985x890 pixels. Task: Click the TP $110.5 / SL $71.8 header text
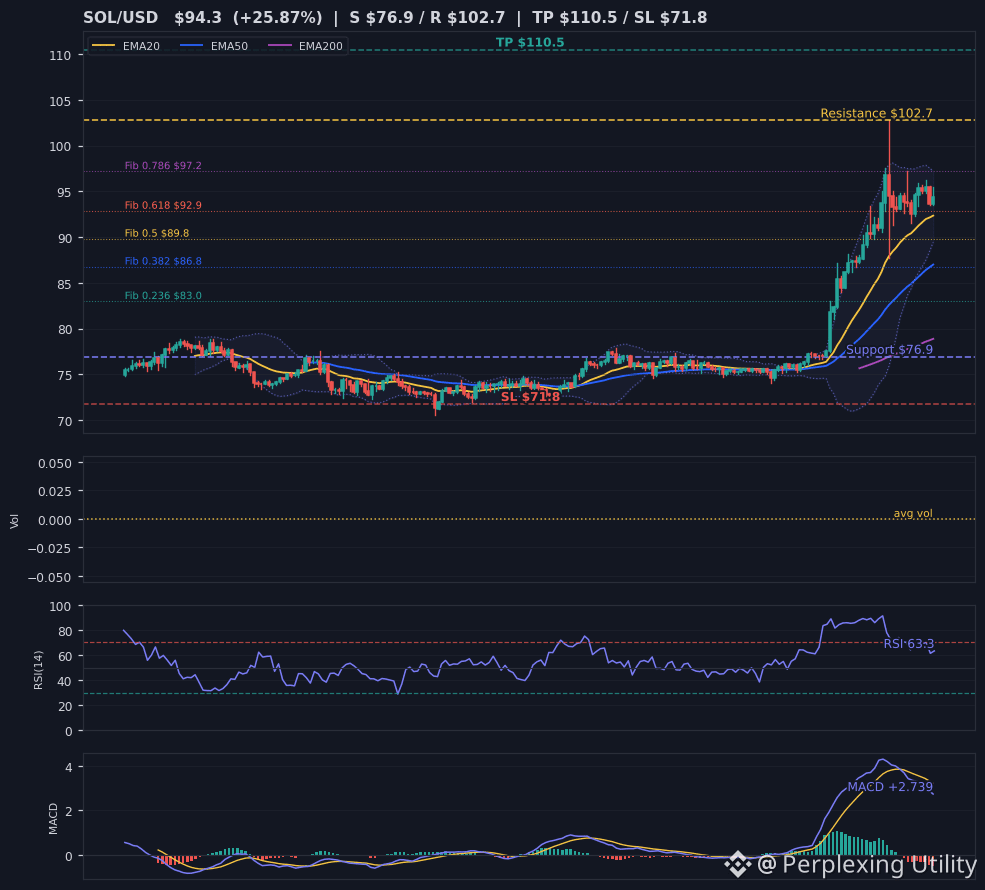(619, 18)
